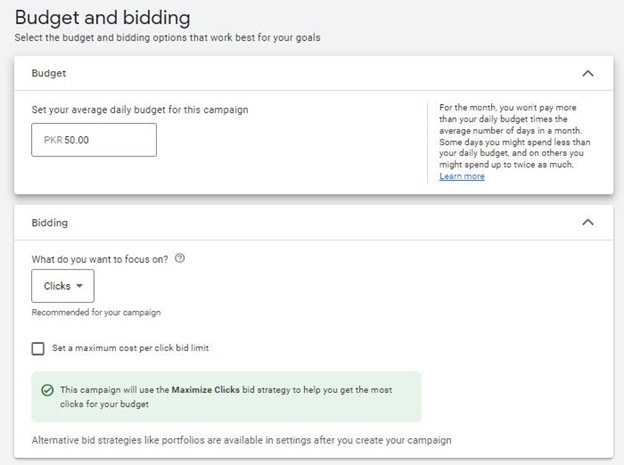Screen dimensions: 624x465
Task: Click 'What do you want to focus on?' label
Action: [x=100, y=258]
